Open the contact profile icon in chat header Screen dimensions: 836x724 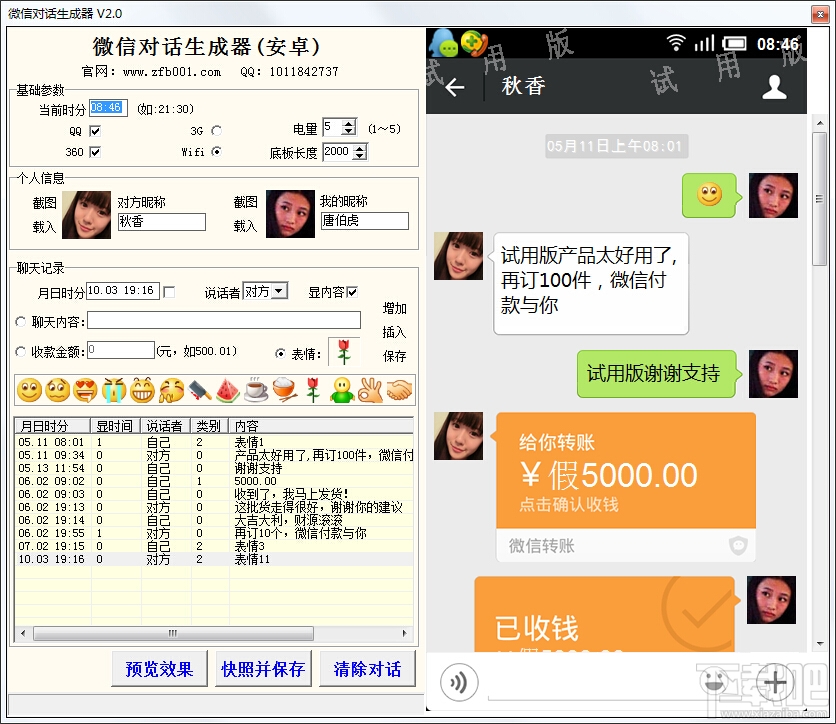pyautogui.click(x=774, y=87)
